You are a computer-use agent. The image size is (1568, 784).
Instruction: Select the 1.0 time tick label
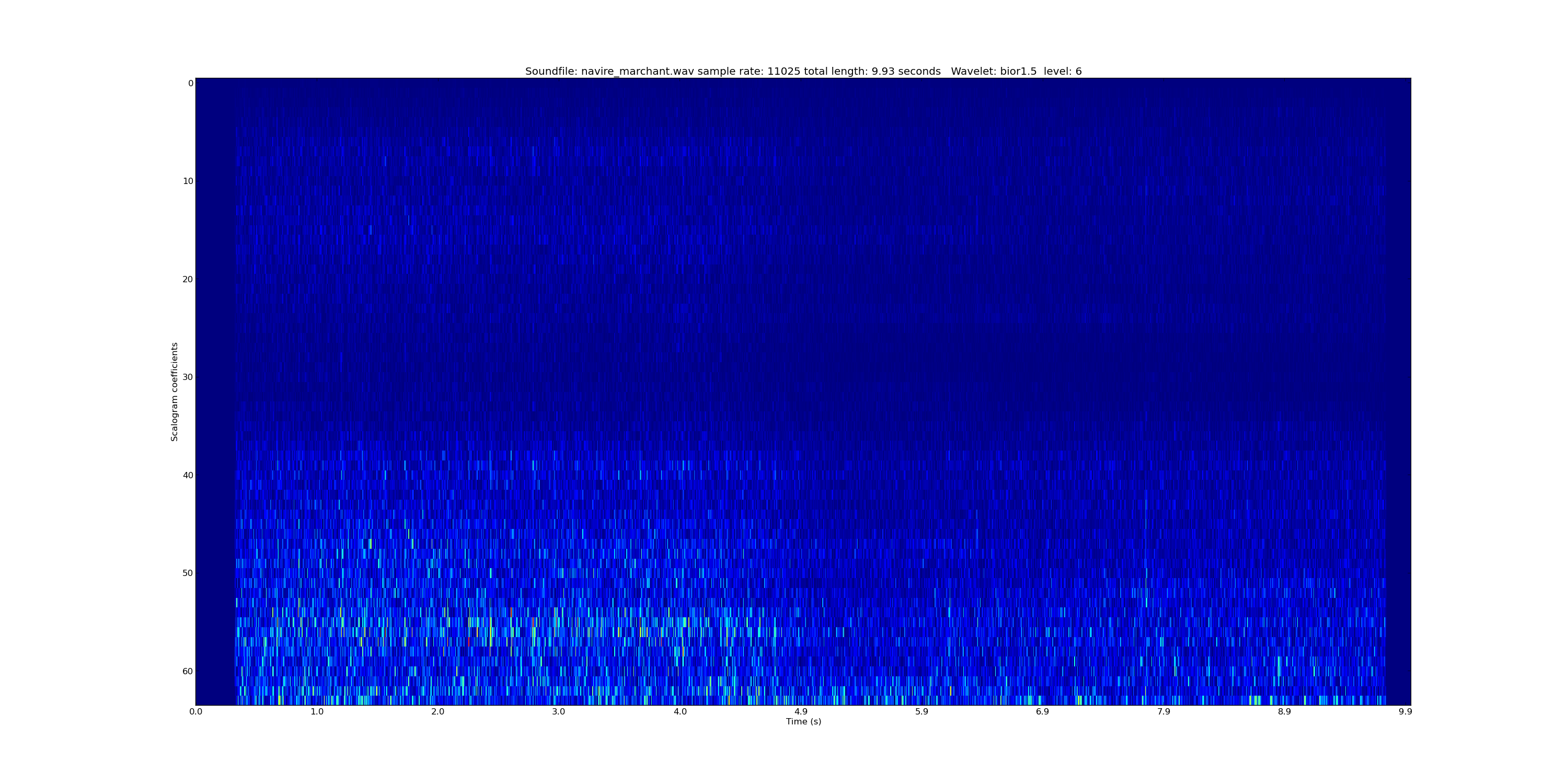(317, 711)
